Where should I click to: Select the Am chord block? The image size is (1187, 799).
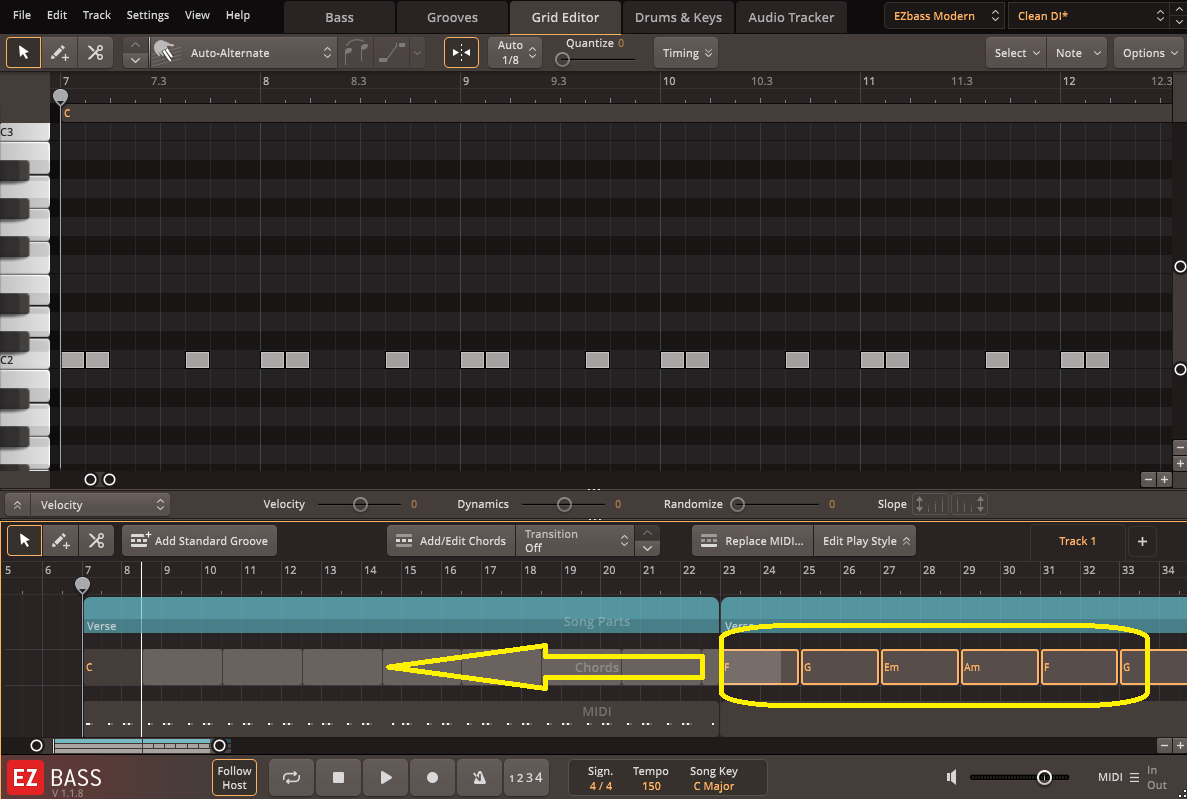coord(1000,667)
